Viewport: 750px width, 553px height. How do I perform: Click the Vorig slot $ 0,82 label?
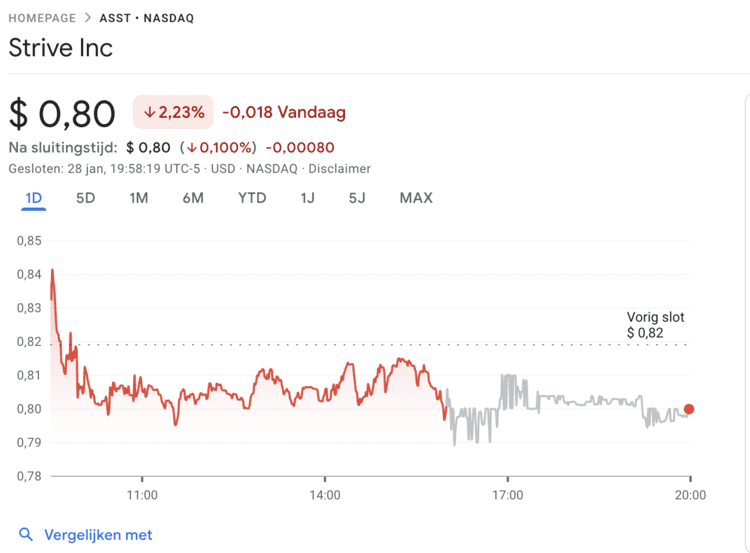[655, 325]
